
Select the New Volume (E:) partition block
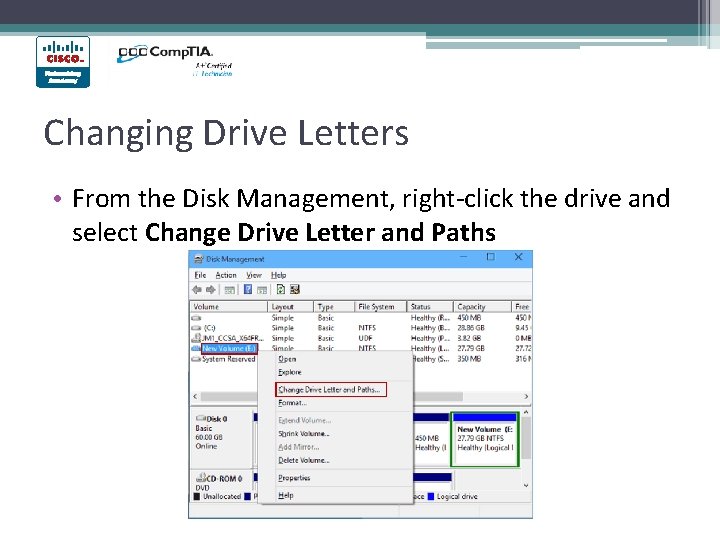pyautogui.click(x=485, y=439)
